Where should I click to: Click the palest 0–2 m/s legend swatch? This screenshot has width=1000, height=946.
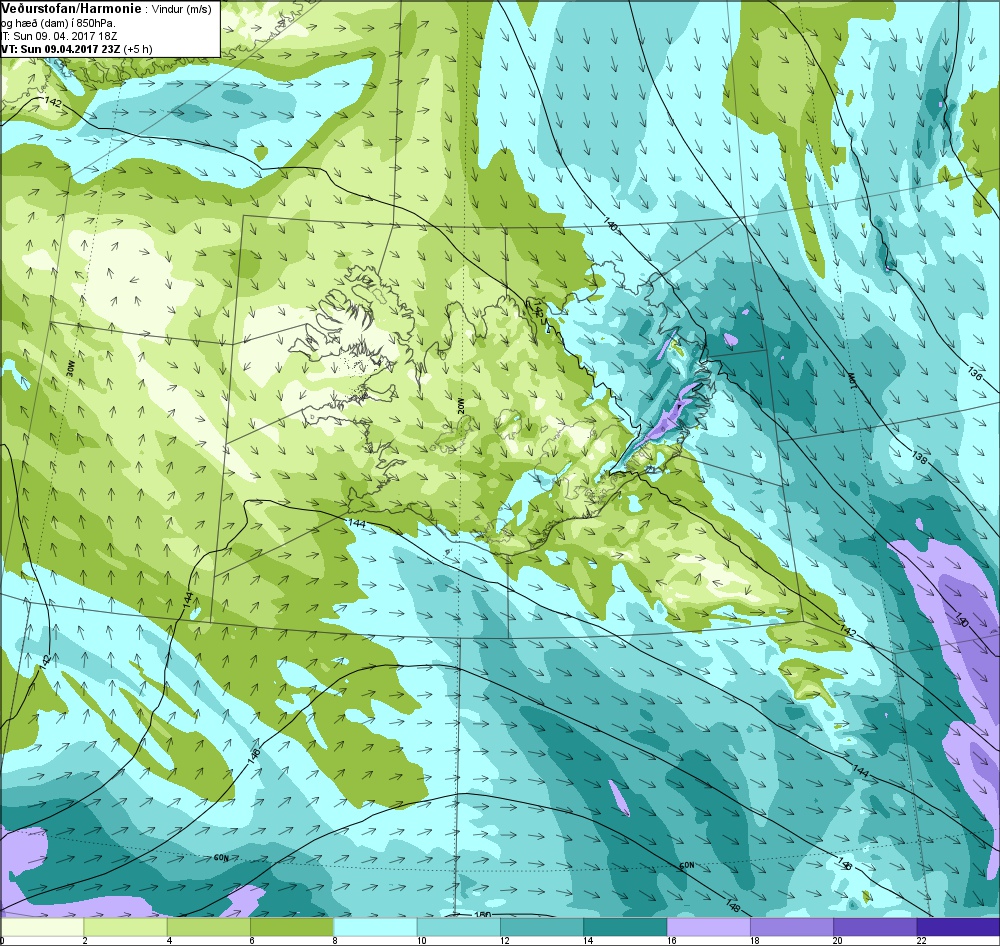pos(42,926)
